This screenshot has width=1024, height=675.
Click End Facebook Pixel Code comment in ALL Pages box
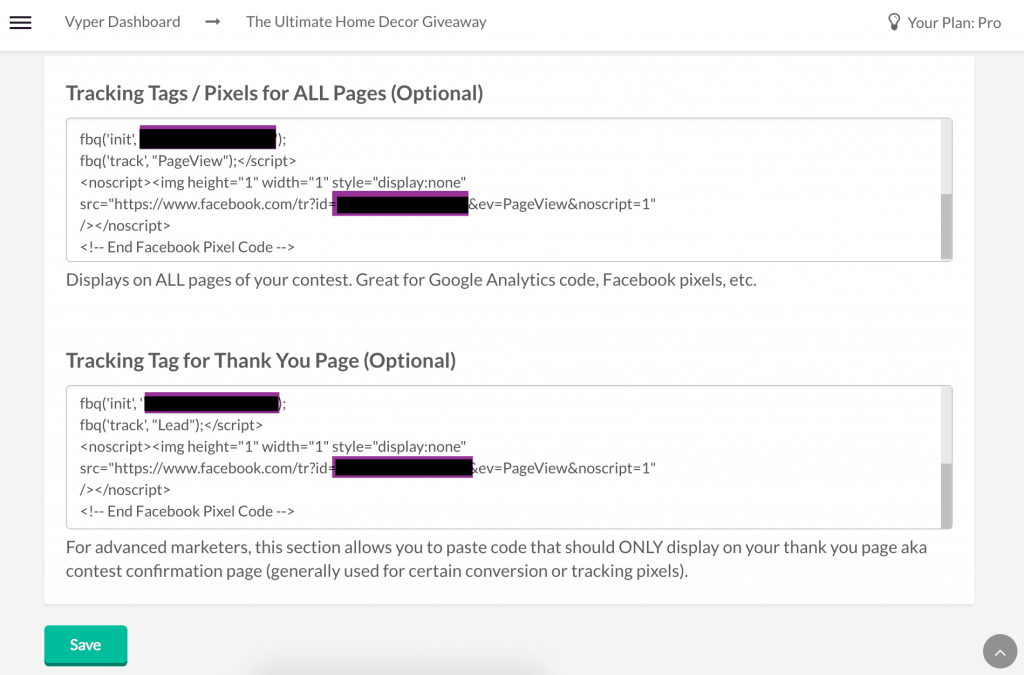tap(187, 247)
